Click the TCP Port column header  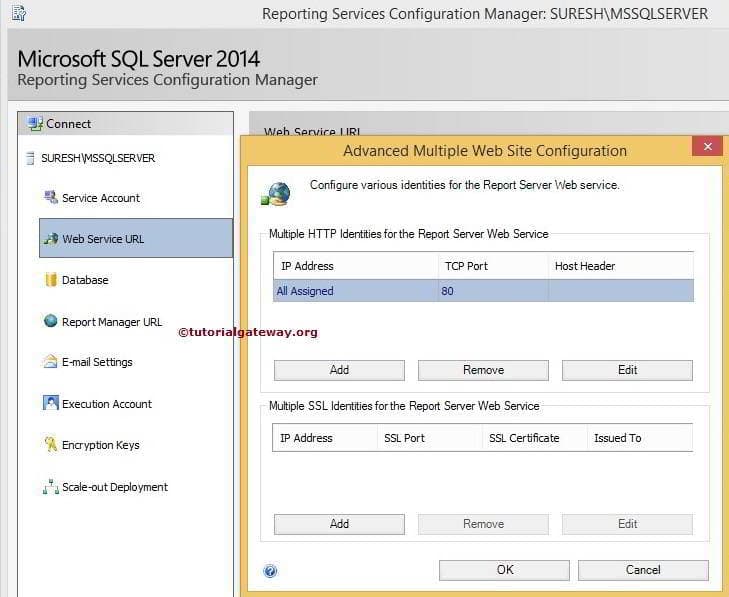493,266
